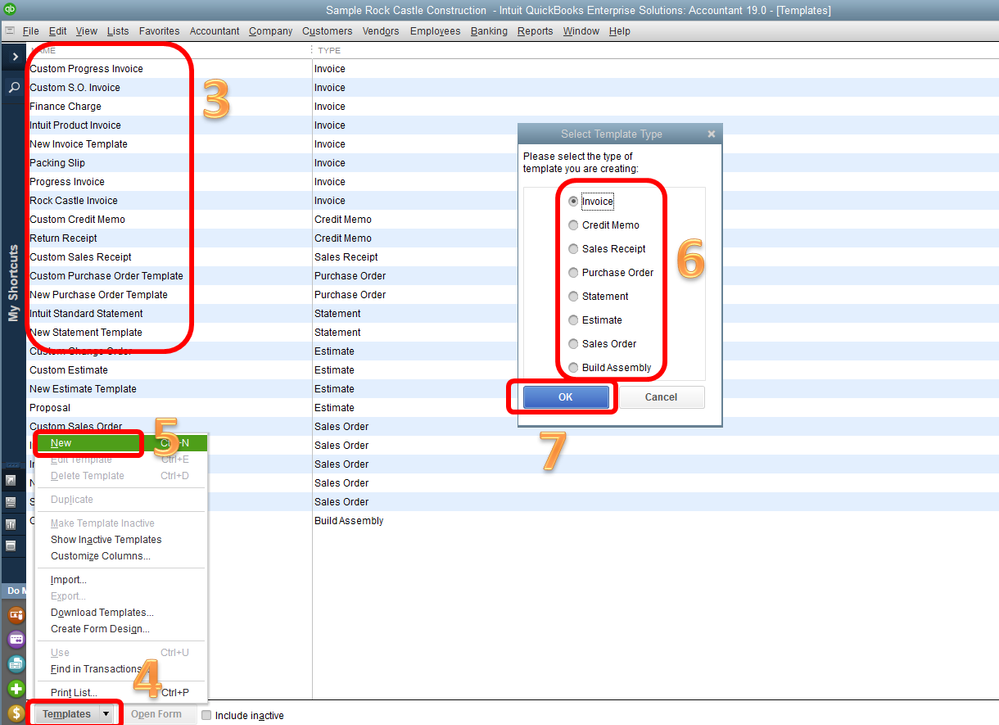Open the Banking menu
The width and height of the screenshot is (999, 725).
[x=489, y=31]
